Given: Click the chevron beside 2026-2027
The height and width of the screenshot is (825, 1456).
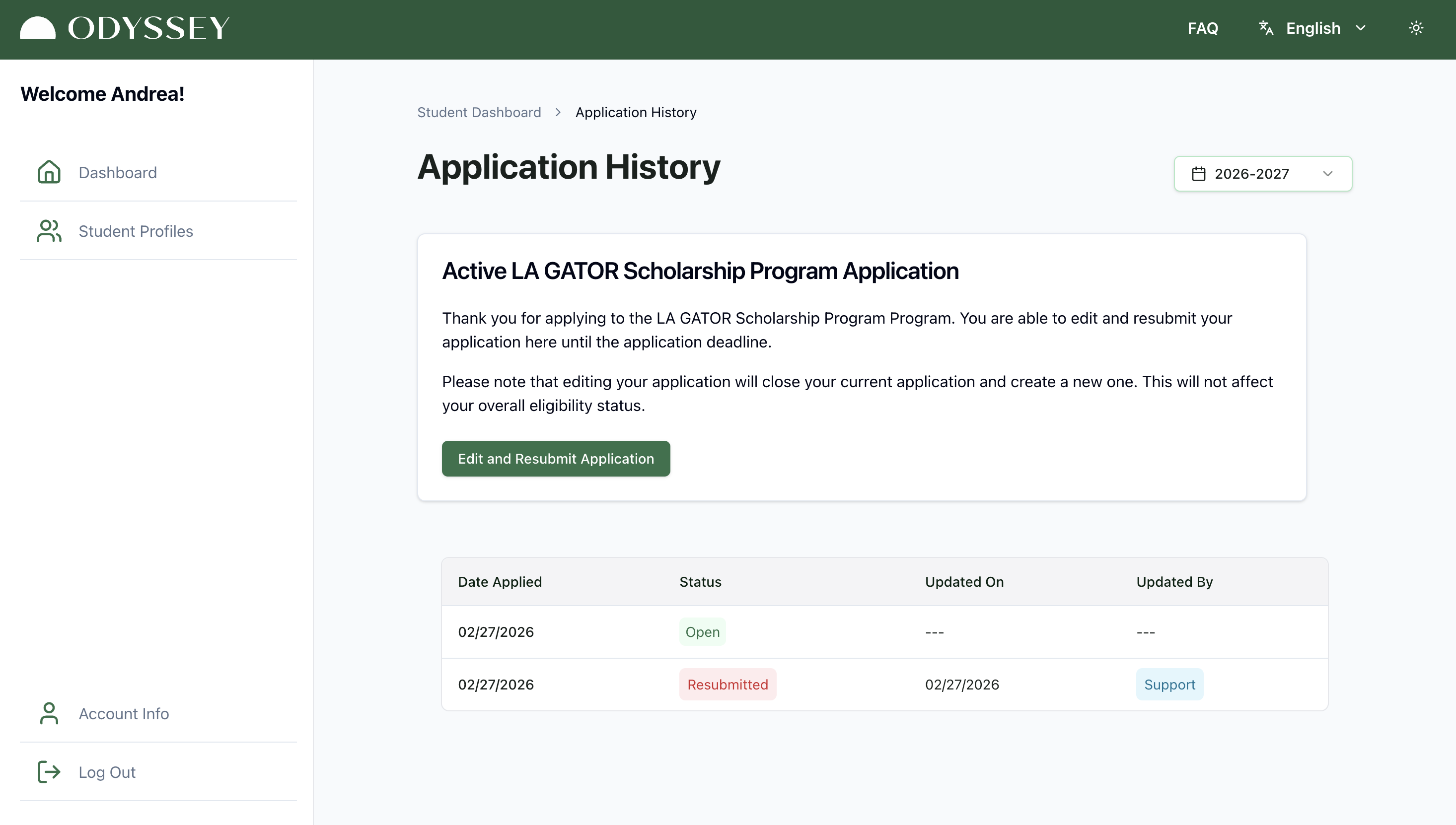Looking at the screenshot, I should click(1328, 173).
